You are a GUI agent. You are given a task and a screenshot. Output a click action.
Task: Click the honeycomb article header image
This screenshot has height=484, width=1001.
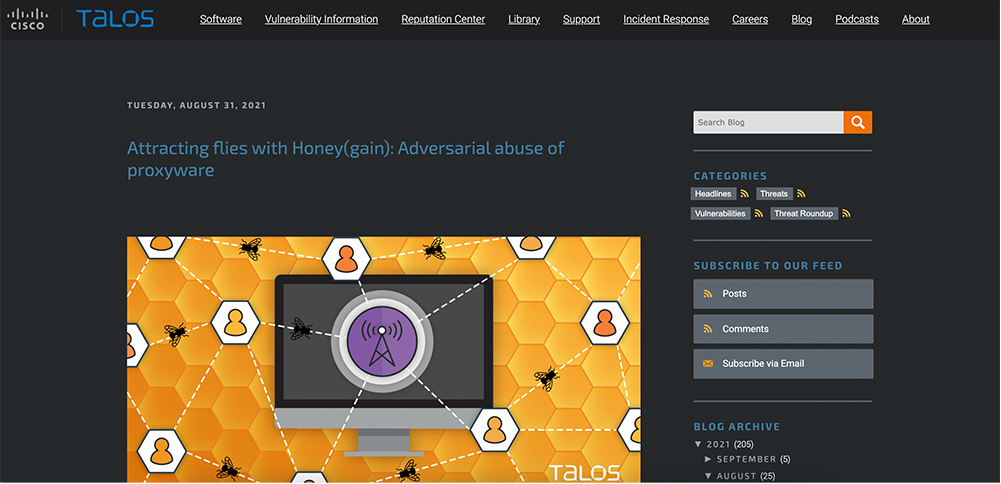click(384, 359)
